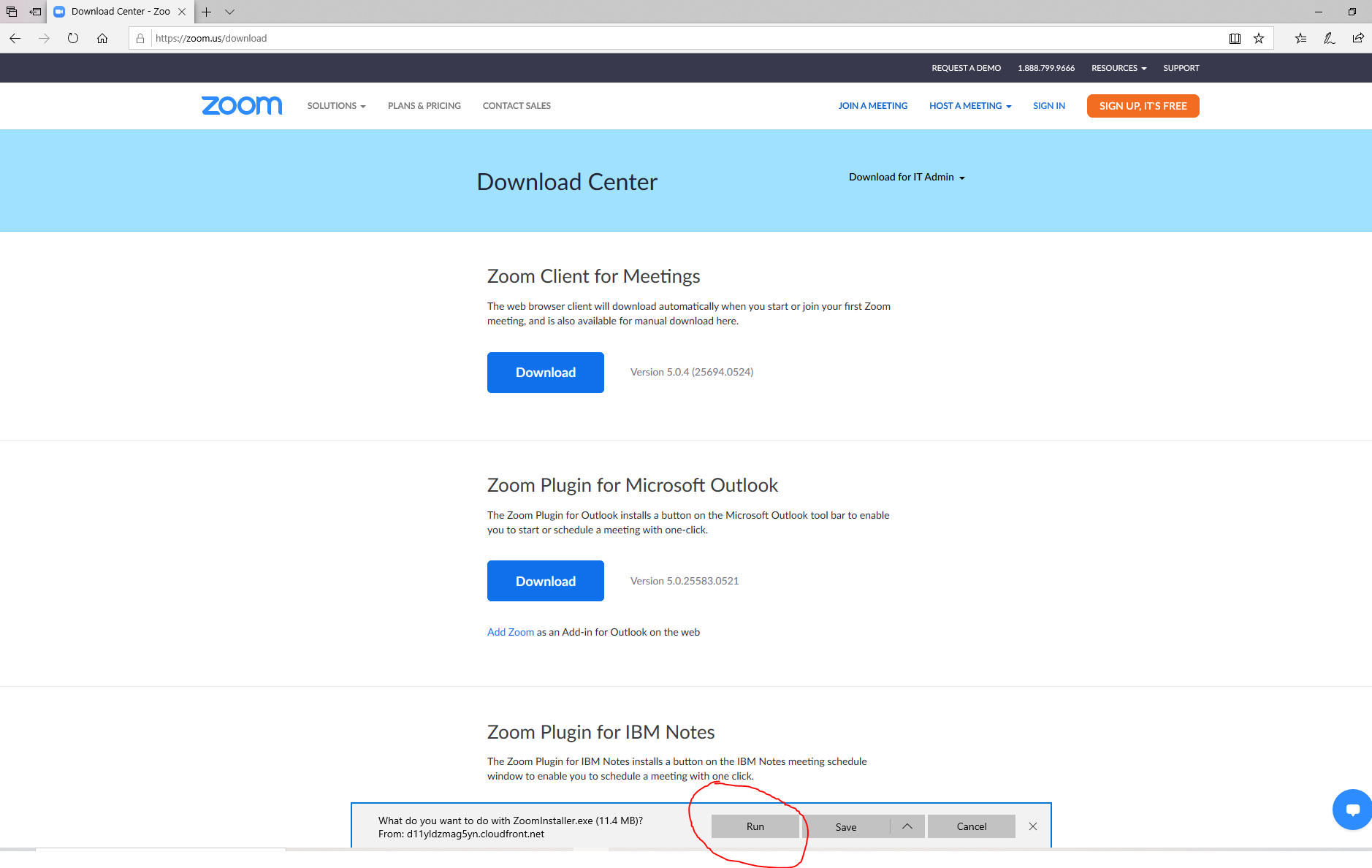
Task: Click the Share page icon
Action: click(1358, 38)
